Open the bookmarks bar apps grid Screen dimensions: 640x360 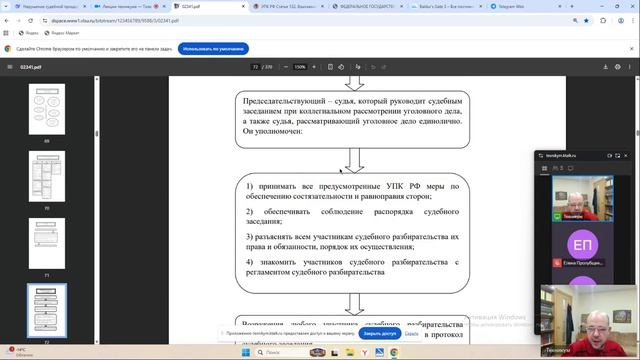pyautogui.click(x=6, y=33)
